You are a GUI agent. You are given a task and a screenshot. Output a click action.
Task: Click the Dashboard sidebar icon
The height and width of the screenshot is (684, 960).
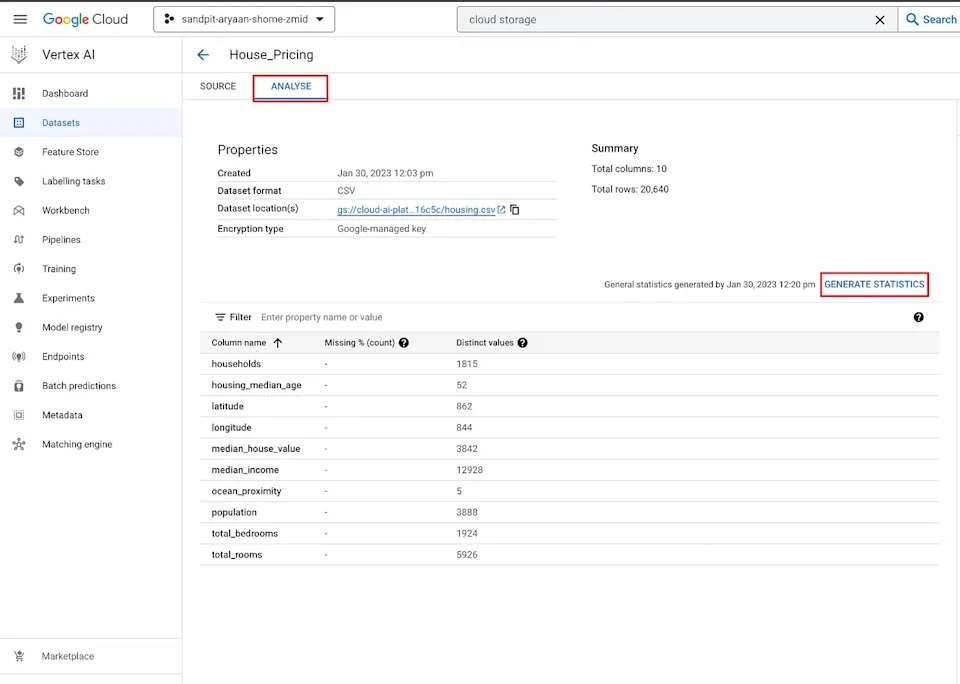[x=19, y=93]
